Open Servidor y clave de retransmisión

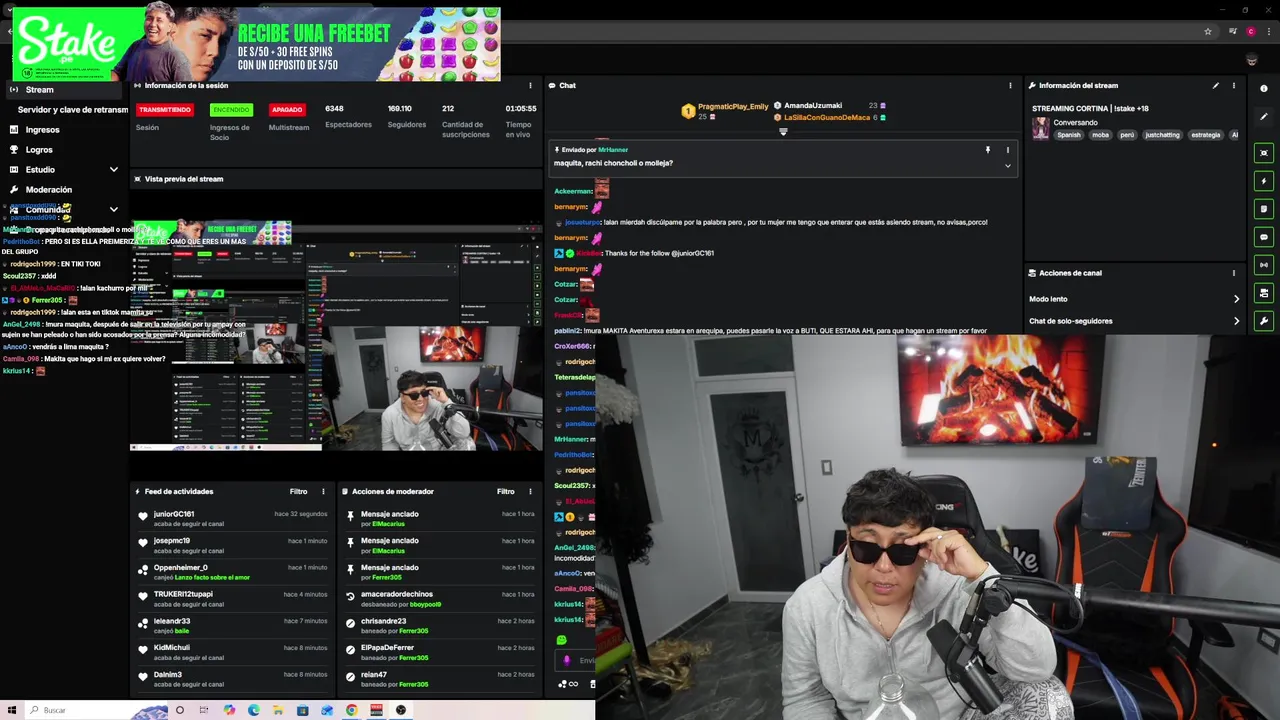pyautogui.click(x=73, y=110)
